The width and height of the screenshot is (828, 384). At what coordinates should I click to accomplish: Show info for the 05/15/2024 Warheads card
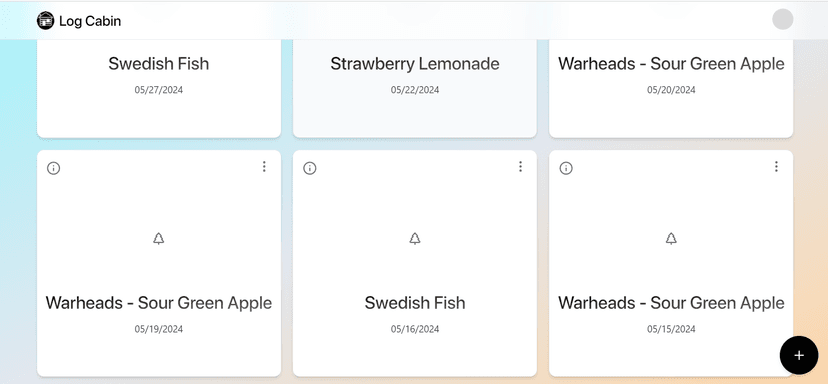click(x=566, y=168)
